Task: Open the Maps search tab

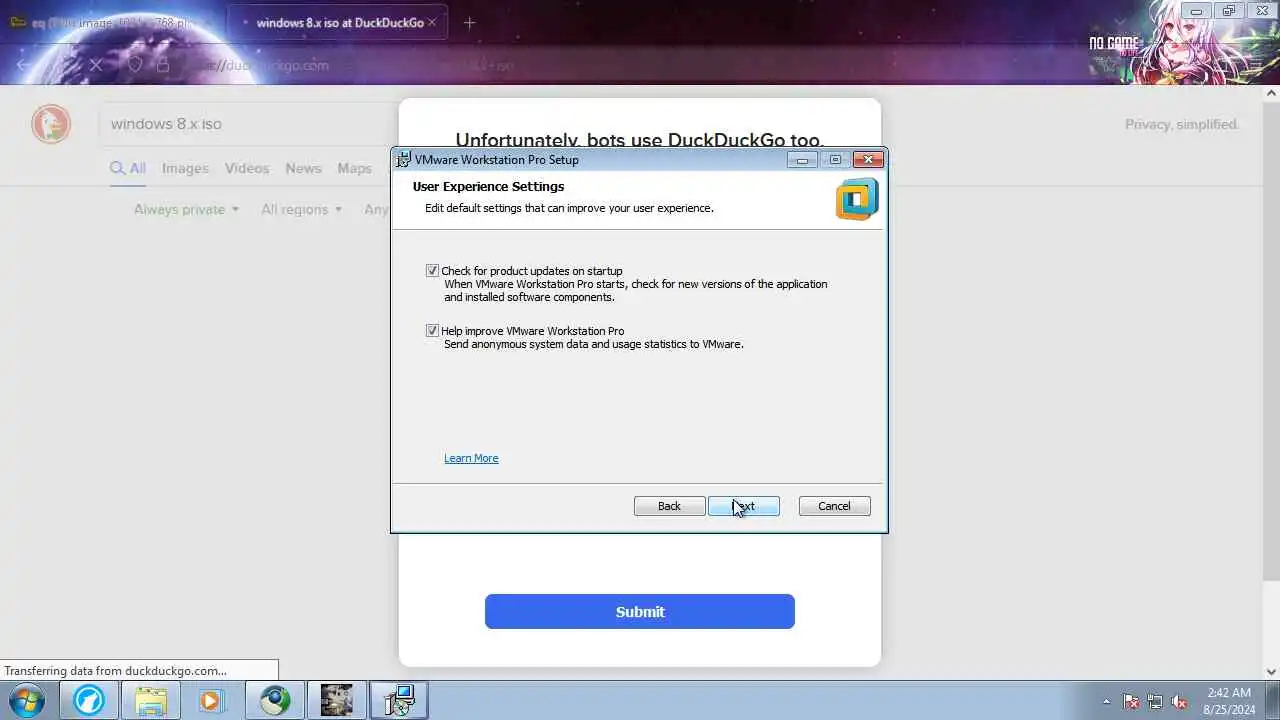Action: [x=354, y=168]
